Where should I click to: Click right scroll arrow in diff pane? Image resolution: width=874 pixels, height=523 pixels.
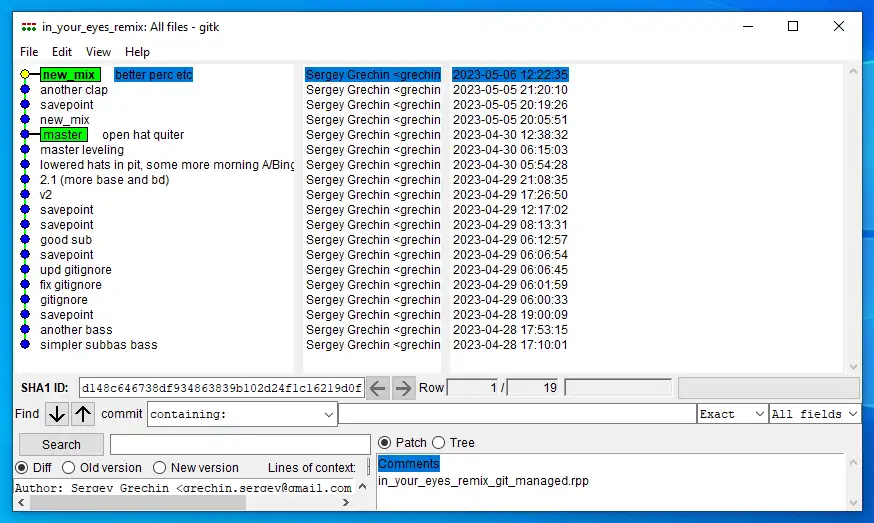point(346,502)
